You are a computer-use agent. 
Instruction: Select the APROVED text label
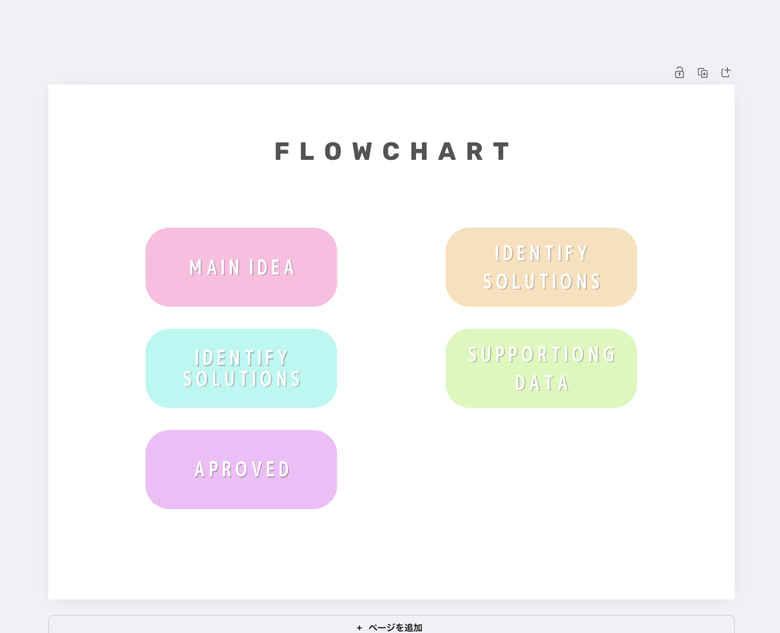click(242, 469)
